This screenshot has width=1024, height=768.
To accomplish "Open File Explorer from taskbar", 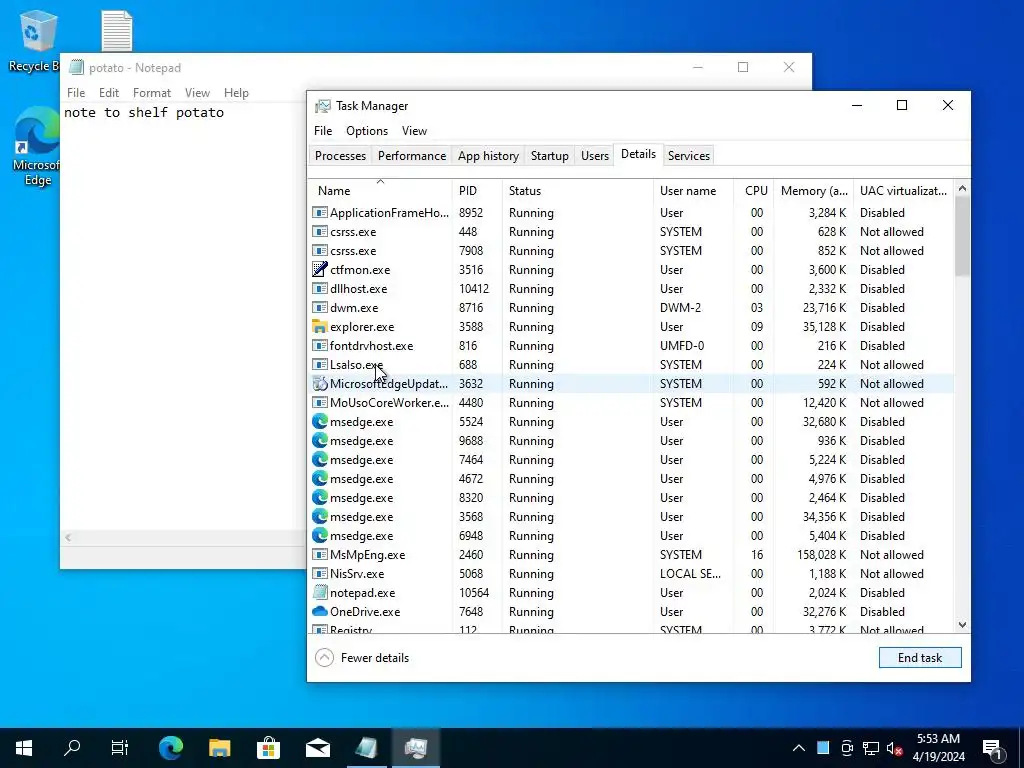I will [219, 748].
